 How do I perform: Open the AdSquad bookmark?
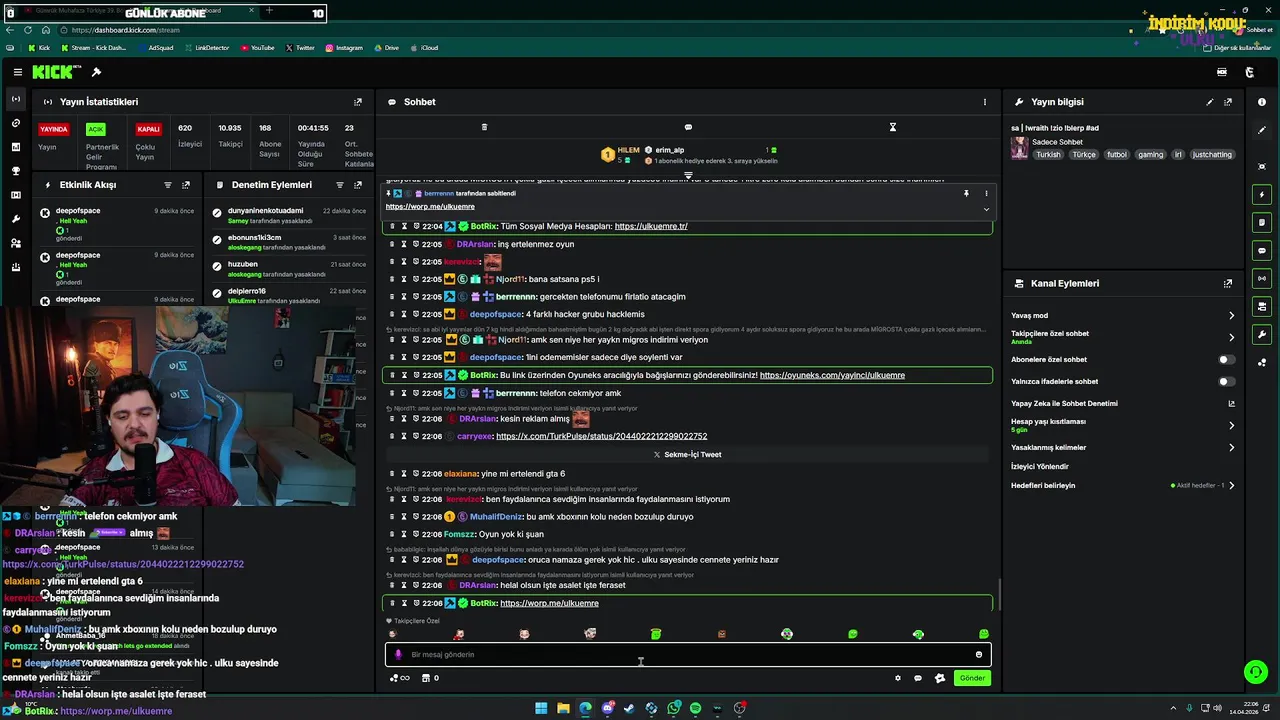click(155, 47)
